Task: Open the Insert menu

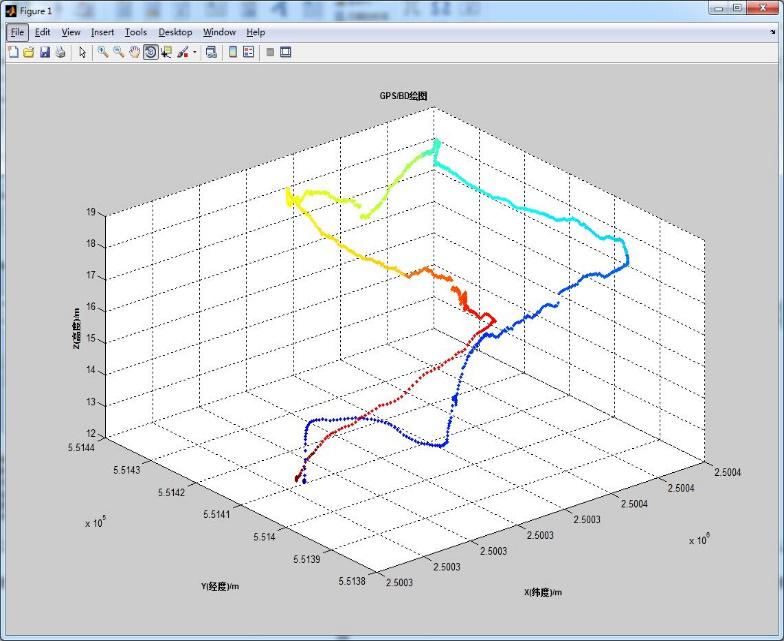Action: coord(102,32)
